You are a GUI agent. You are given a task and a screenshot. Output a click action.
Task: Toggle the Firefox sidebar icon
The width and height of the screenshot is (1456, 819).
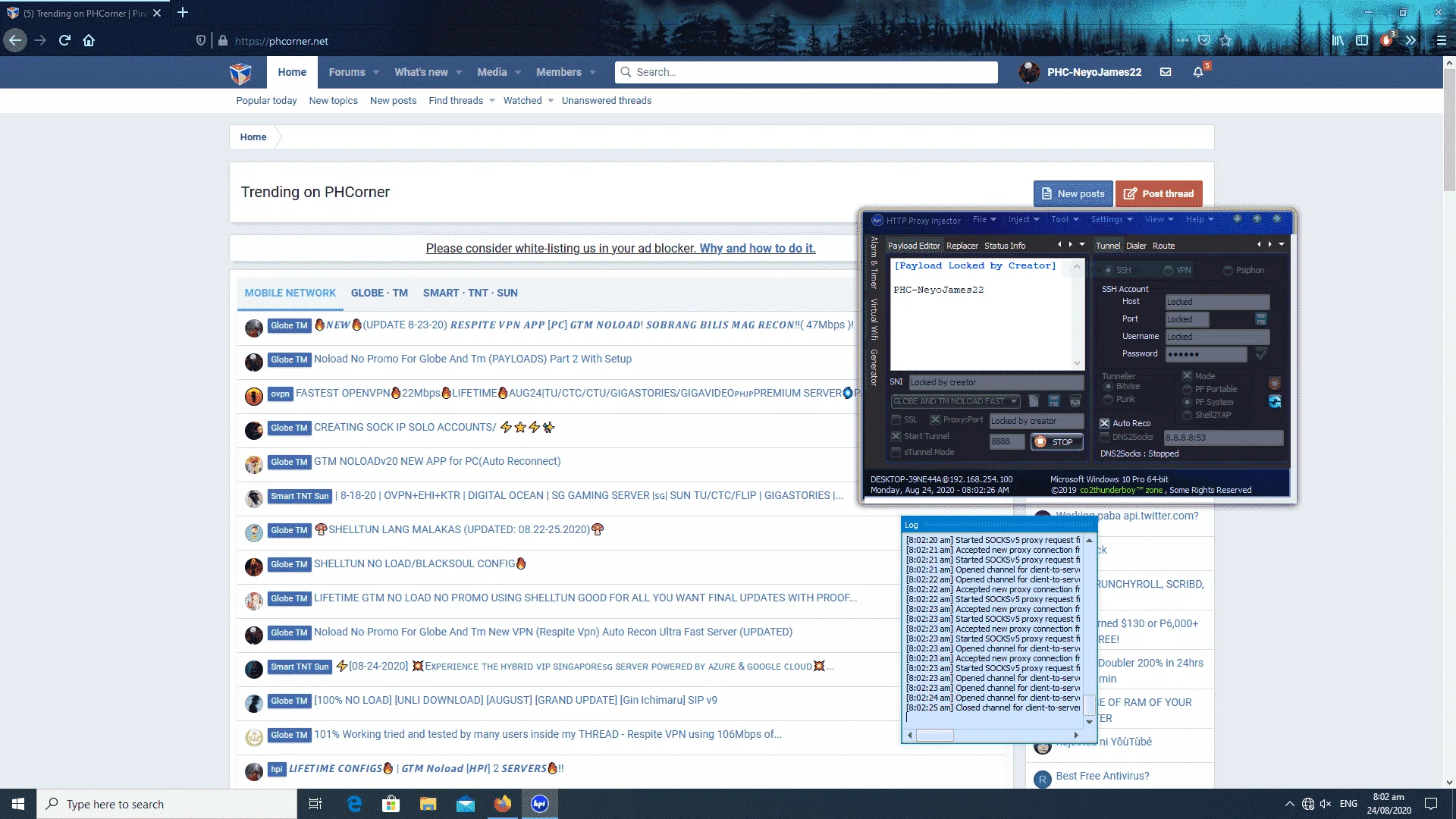point(1362,41)
